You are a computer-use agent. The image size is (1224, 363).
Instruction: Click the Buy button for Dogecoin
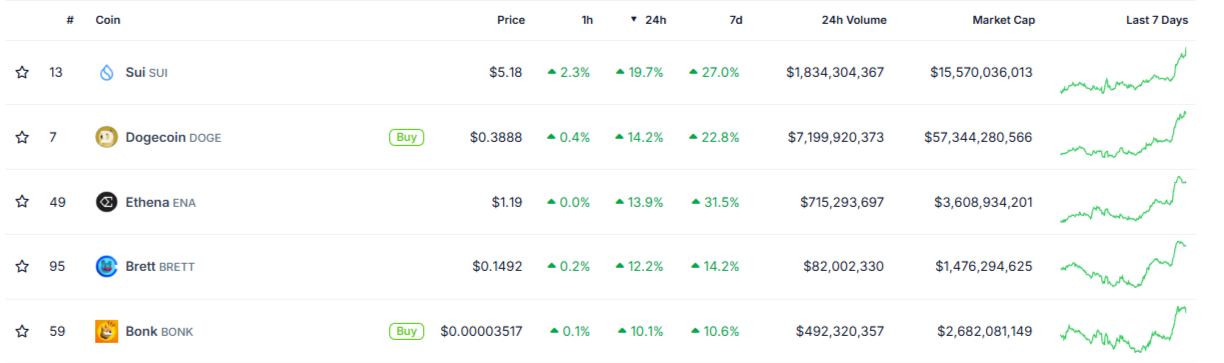(x=405, y=137)
